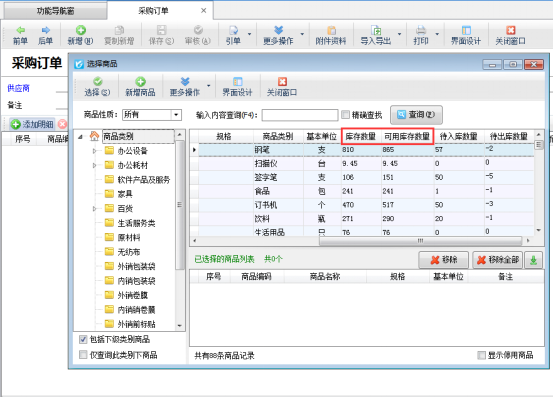Click the 新增 green plus icon in main toolbar
554x397 pixels.
click(x=81, y=30)
